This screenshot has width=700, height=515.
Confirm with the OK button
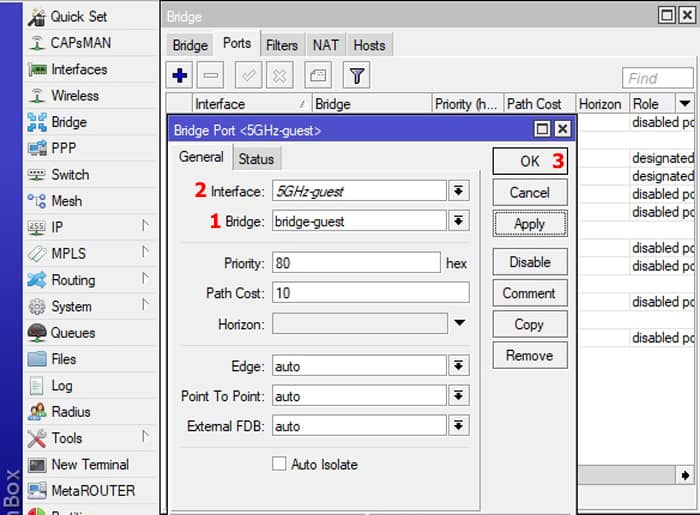(x=530, y=161)
